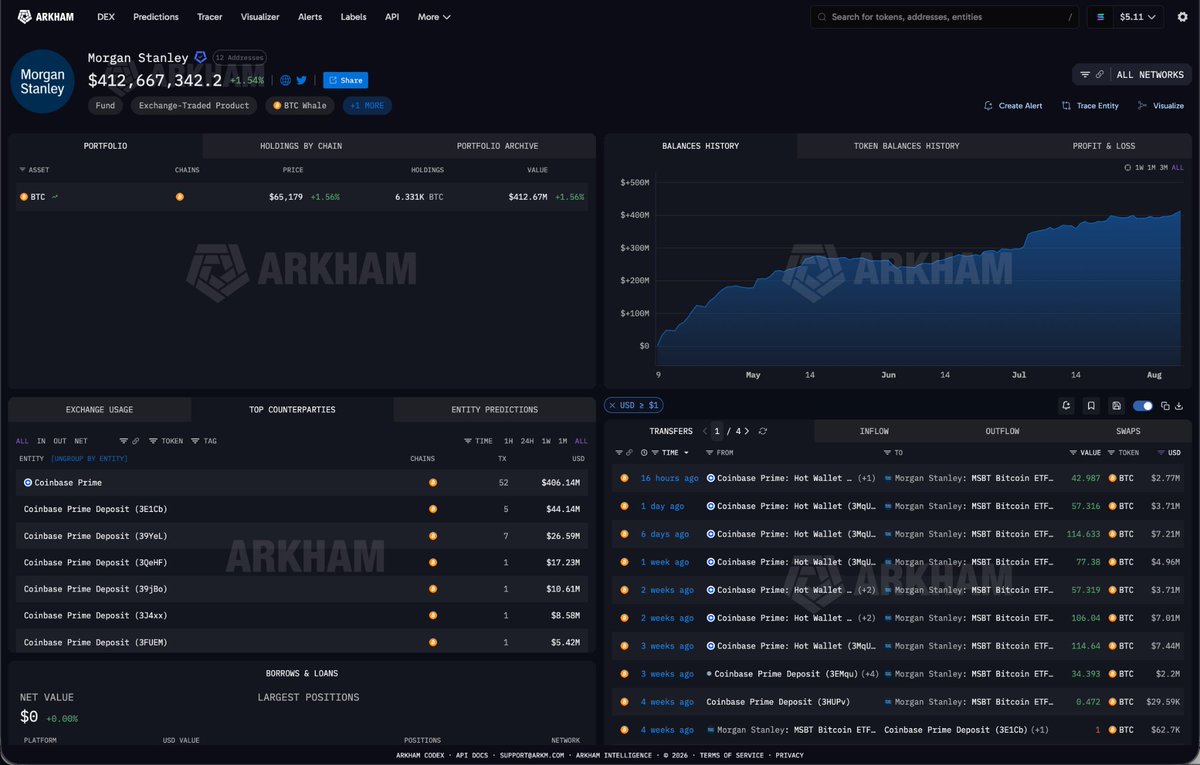
Task: Expand the +1 MORE tags chip
Action: click(x=367, y=105)
